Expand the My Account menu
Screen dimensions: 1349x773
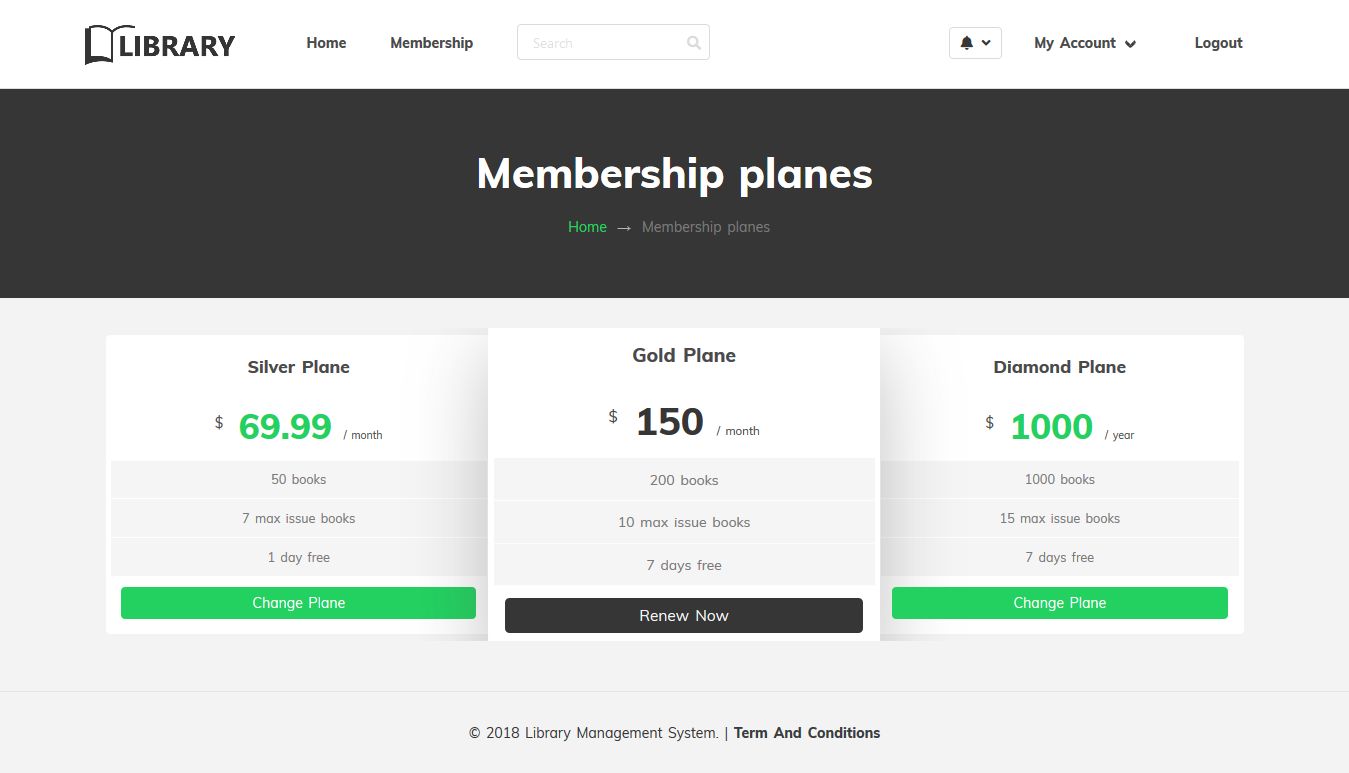coord(1085,43)
